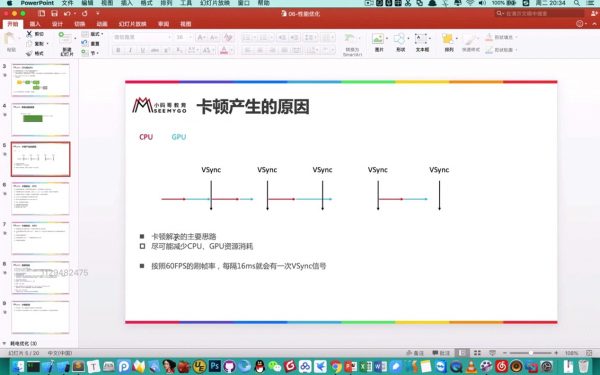
Task: Click Convert to SmartArt icon
Action: point(350,39)
